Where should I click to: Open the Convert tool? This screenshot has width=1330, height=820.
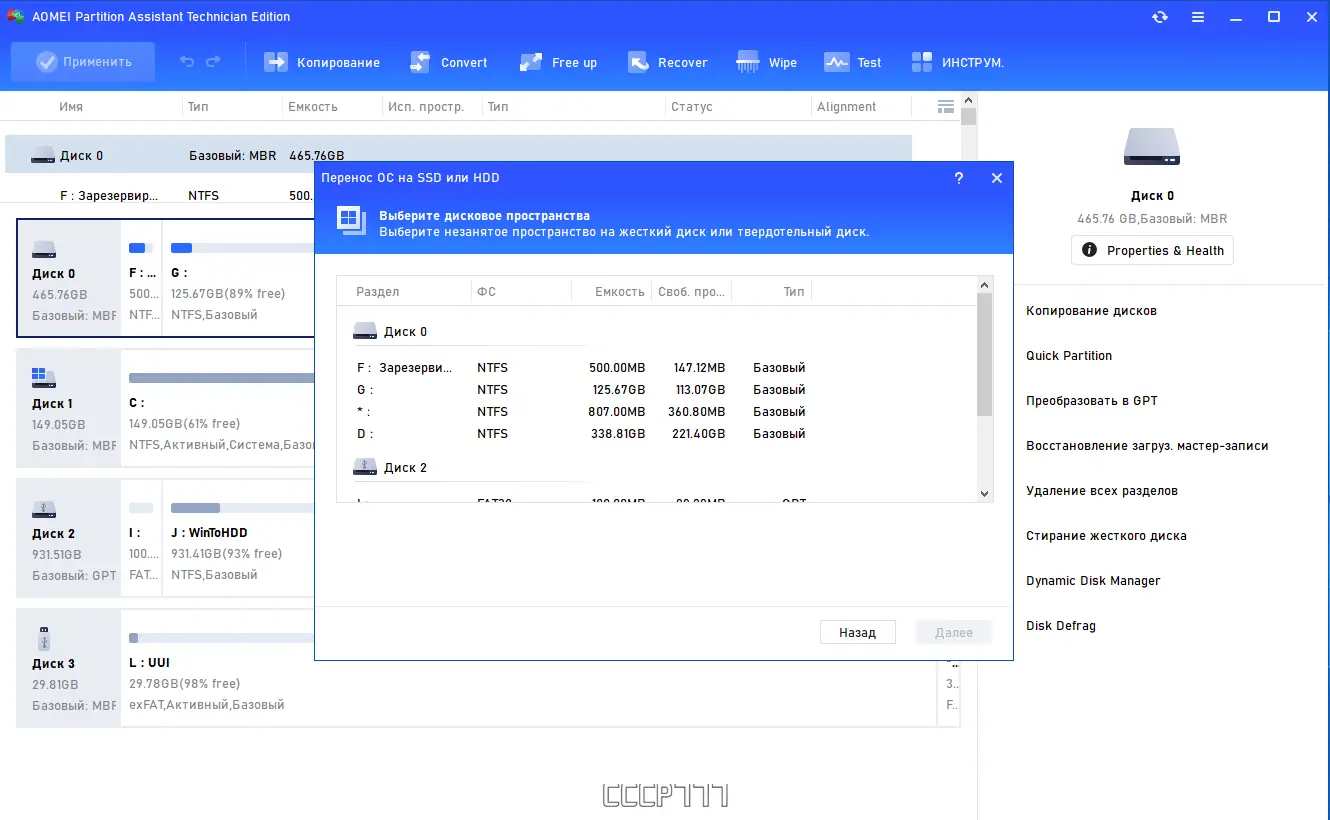(x=449, y=62)
